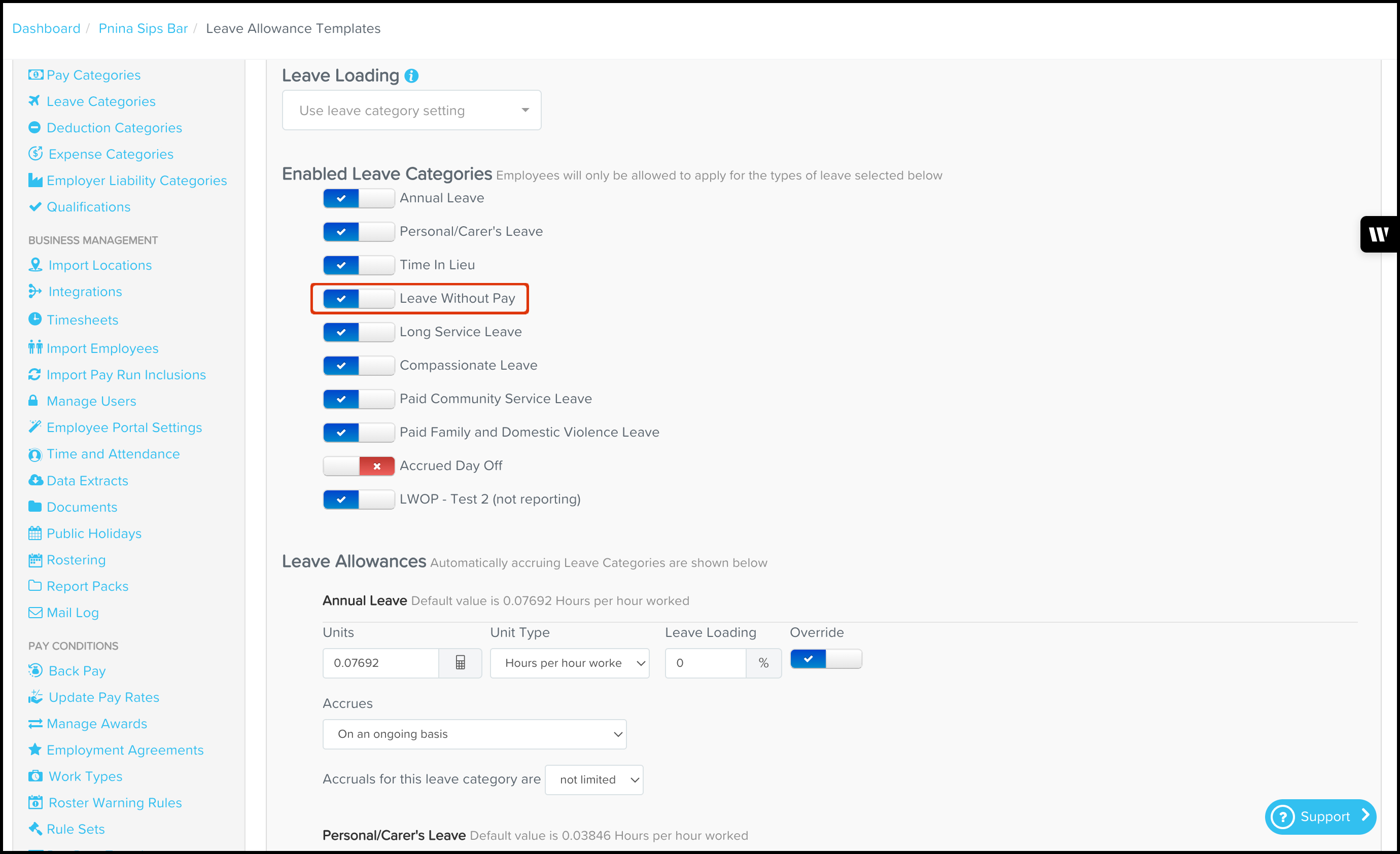Click the Support help button
The image size is (1400, 854).
[x=1319, y=816]
